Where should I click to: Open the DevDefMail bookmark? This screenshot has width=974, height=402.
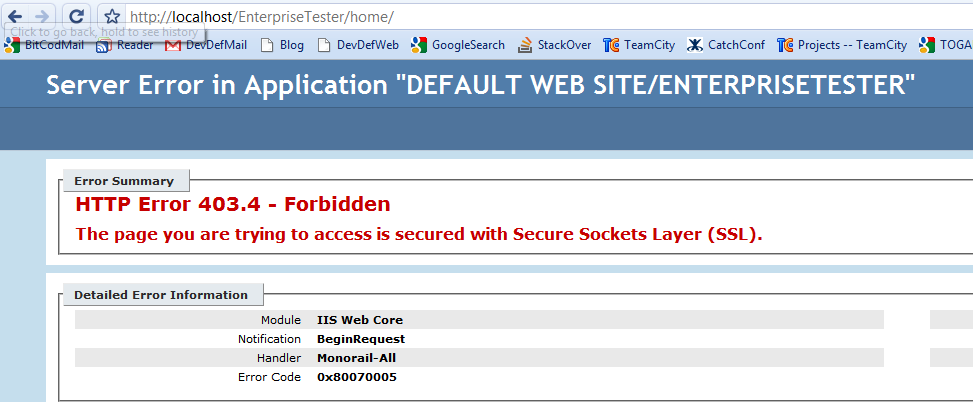click(207, 45)
